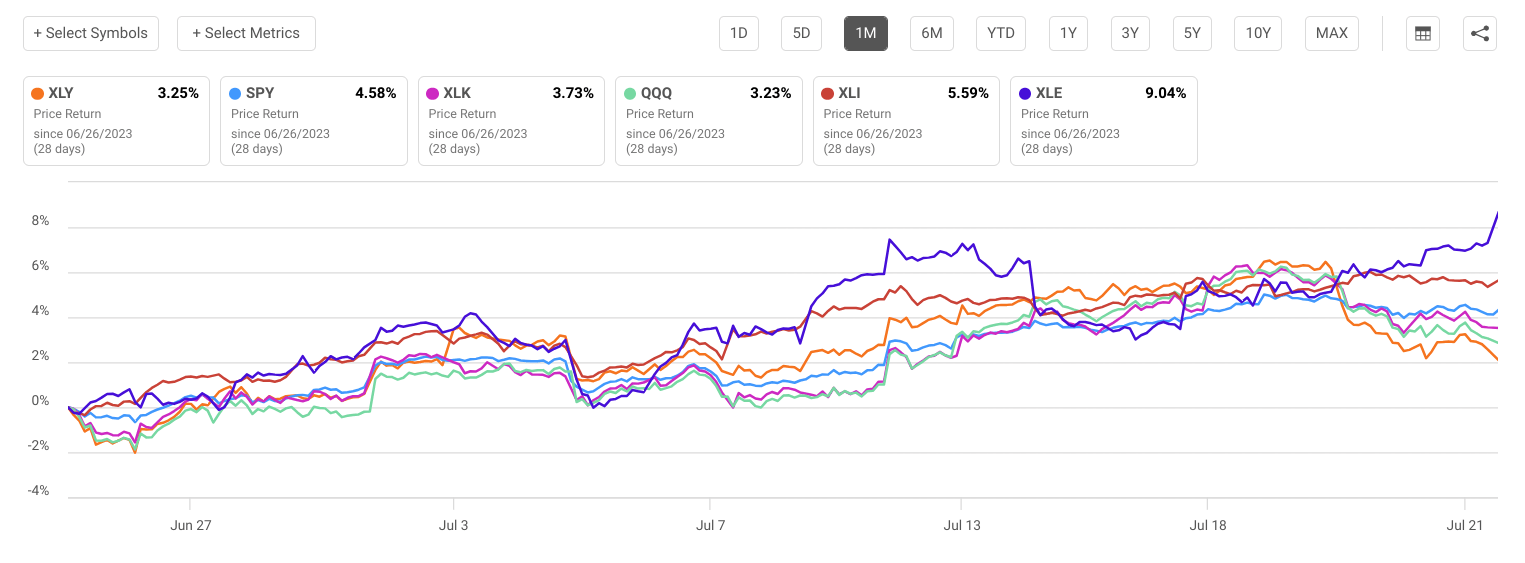This screenshot has width=1525, height=563.
Task: Select the 1M time range
Action: click(x=866, y=33)
